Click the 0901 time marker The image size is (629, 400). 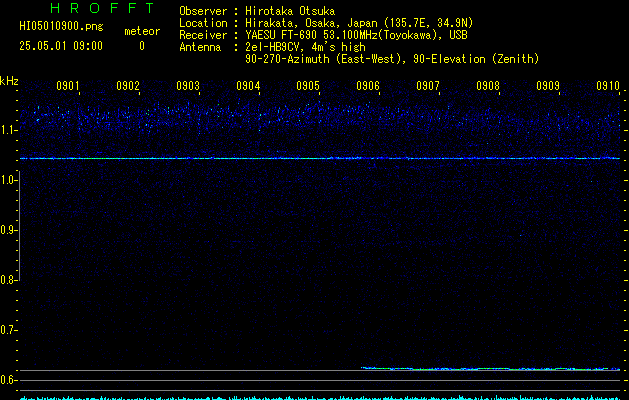(x=67, y=85)
